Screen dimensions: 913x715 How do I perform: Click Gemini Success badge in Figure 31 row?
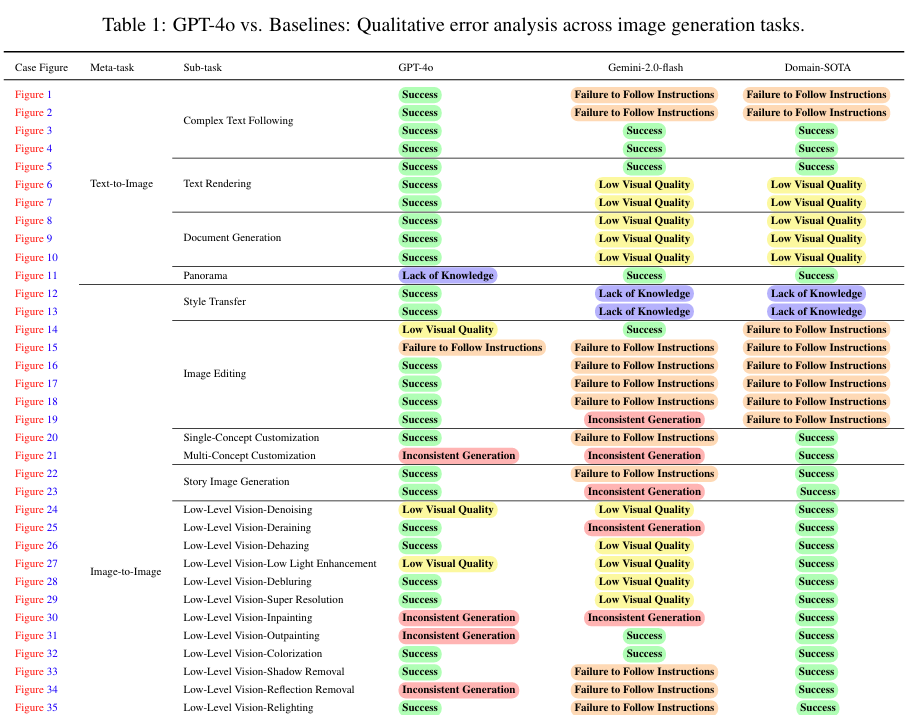tap(645, 636)
